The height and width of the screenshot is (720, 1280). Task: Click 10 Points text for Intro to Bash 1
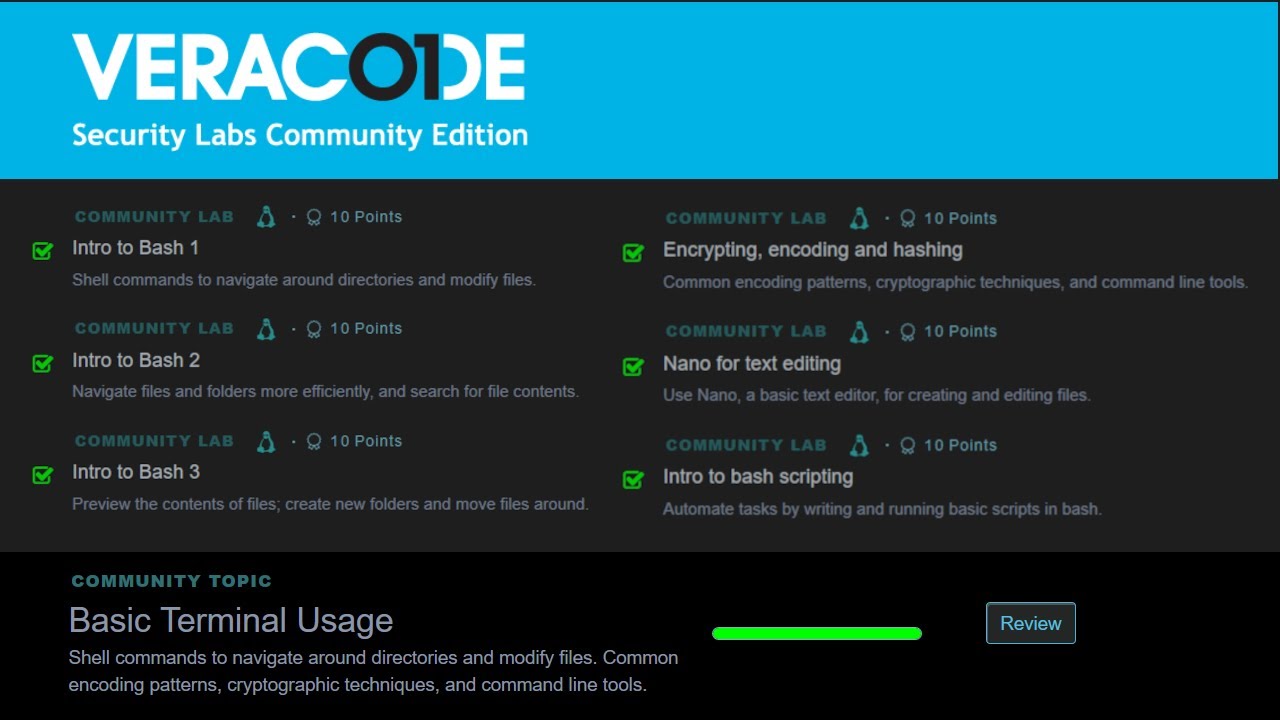[366, 217]
